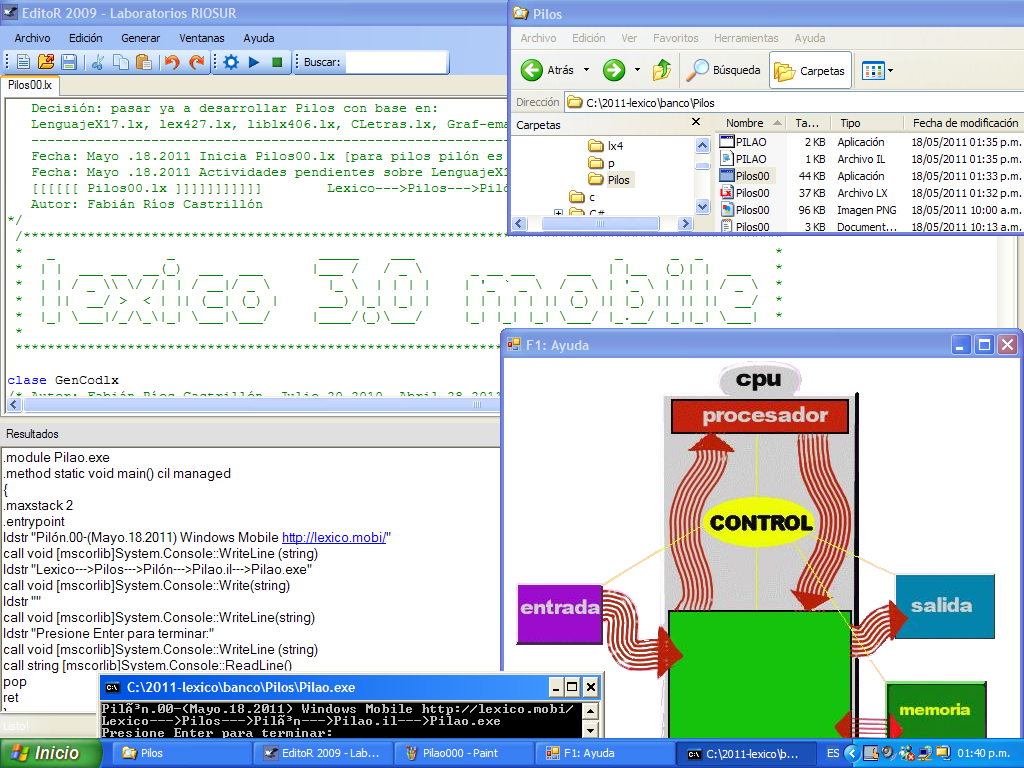Run the program with the play icon
1024x768 pixels.
click(254, 62)
